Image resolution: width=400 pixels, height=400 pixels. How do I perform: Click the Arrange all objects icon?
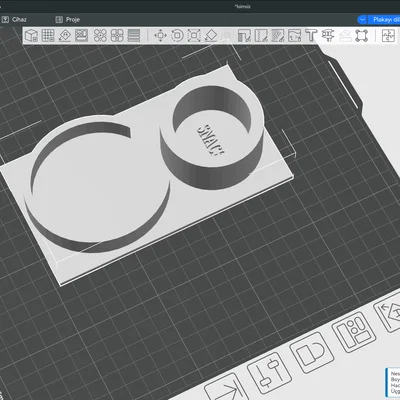pyautogui.click(x=81, y=35)
